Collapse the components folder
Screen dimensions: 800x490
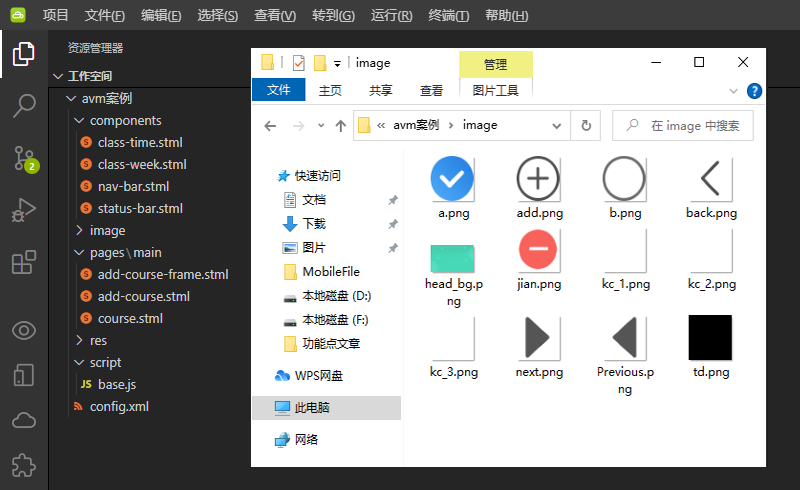[79, 120]
